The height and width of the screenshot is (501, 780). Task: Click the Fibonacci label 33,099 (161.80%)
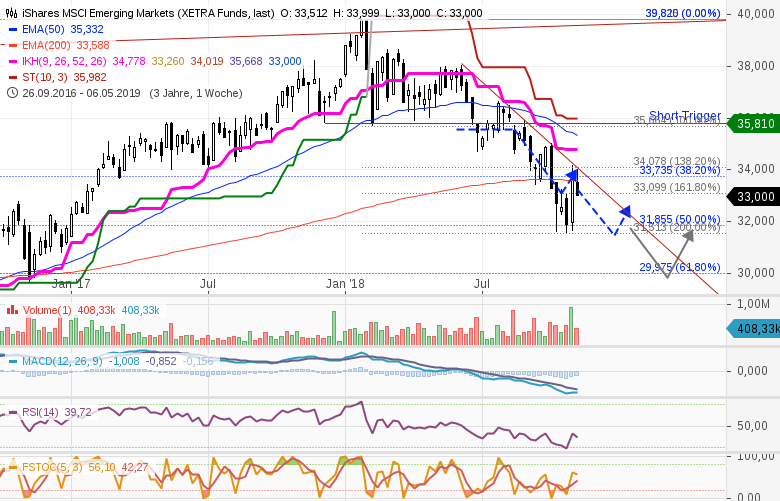pyautogui.click(x=677, y=188)
